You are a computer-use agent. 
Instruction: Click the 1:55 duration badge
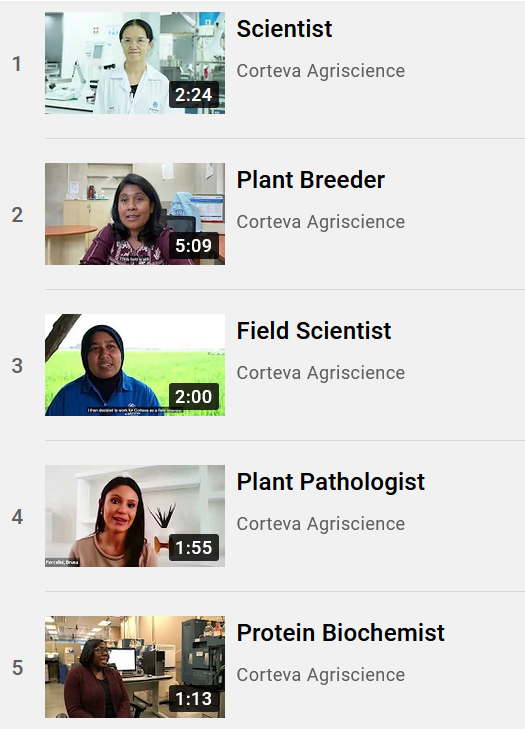click(194, 548)
